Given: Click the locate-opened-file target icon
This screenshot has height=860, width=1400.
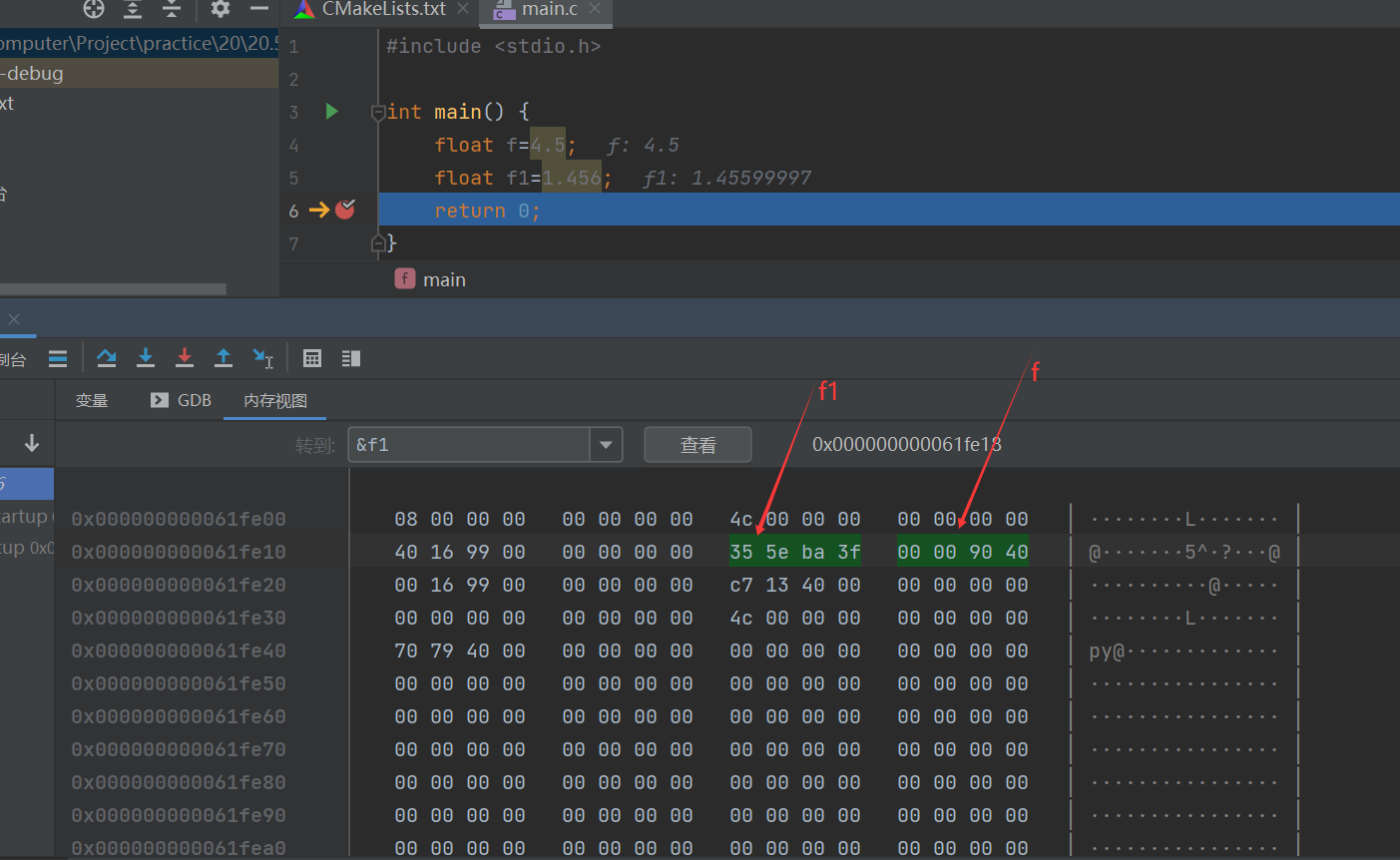Looking at the screenshot, I should pyautogui.click(x=93, y=9).
